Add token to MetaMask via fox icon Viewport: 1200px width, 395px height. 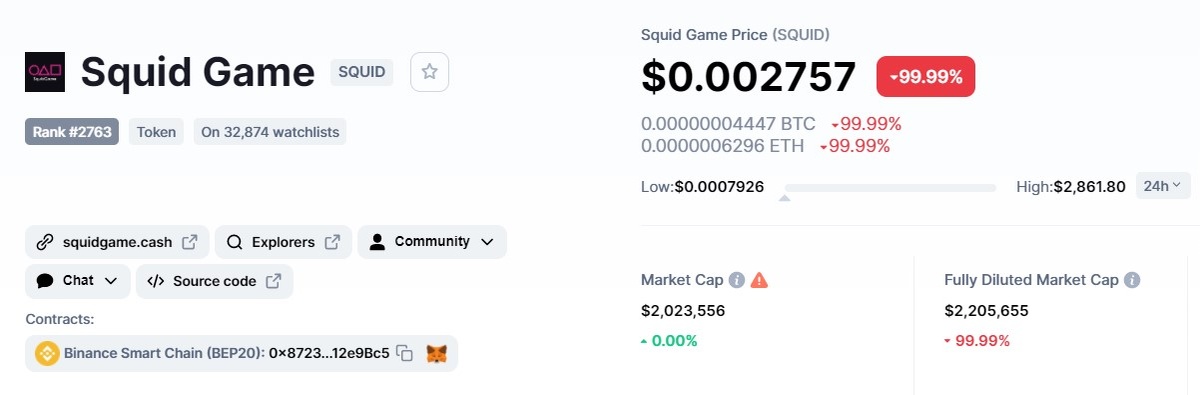click(437, 353)
